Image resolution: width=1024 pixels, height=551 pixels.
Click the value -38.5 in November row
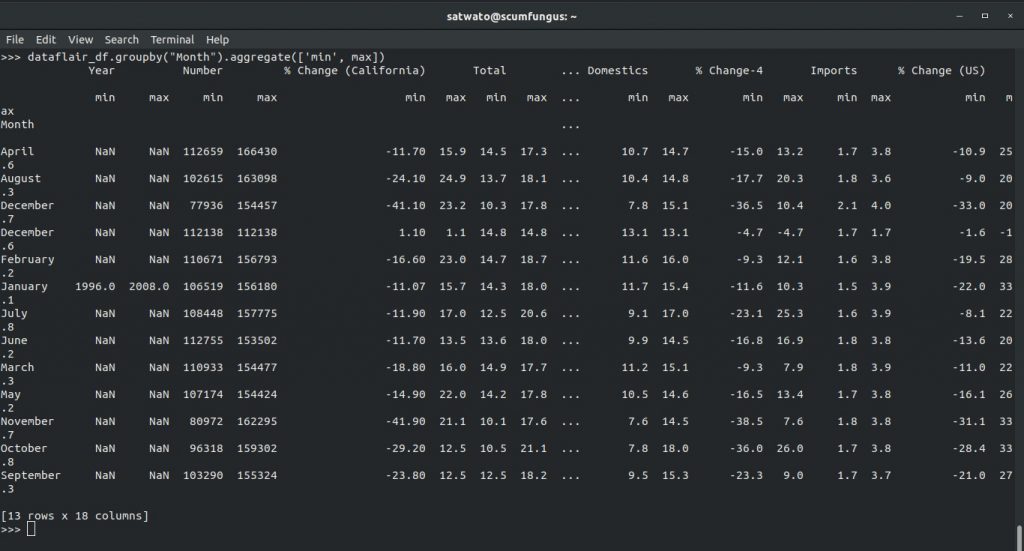coord(746,421)
